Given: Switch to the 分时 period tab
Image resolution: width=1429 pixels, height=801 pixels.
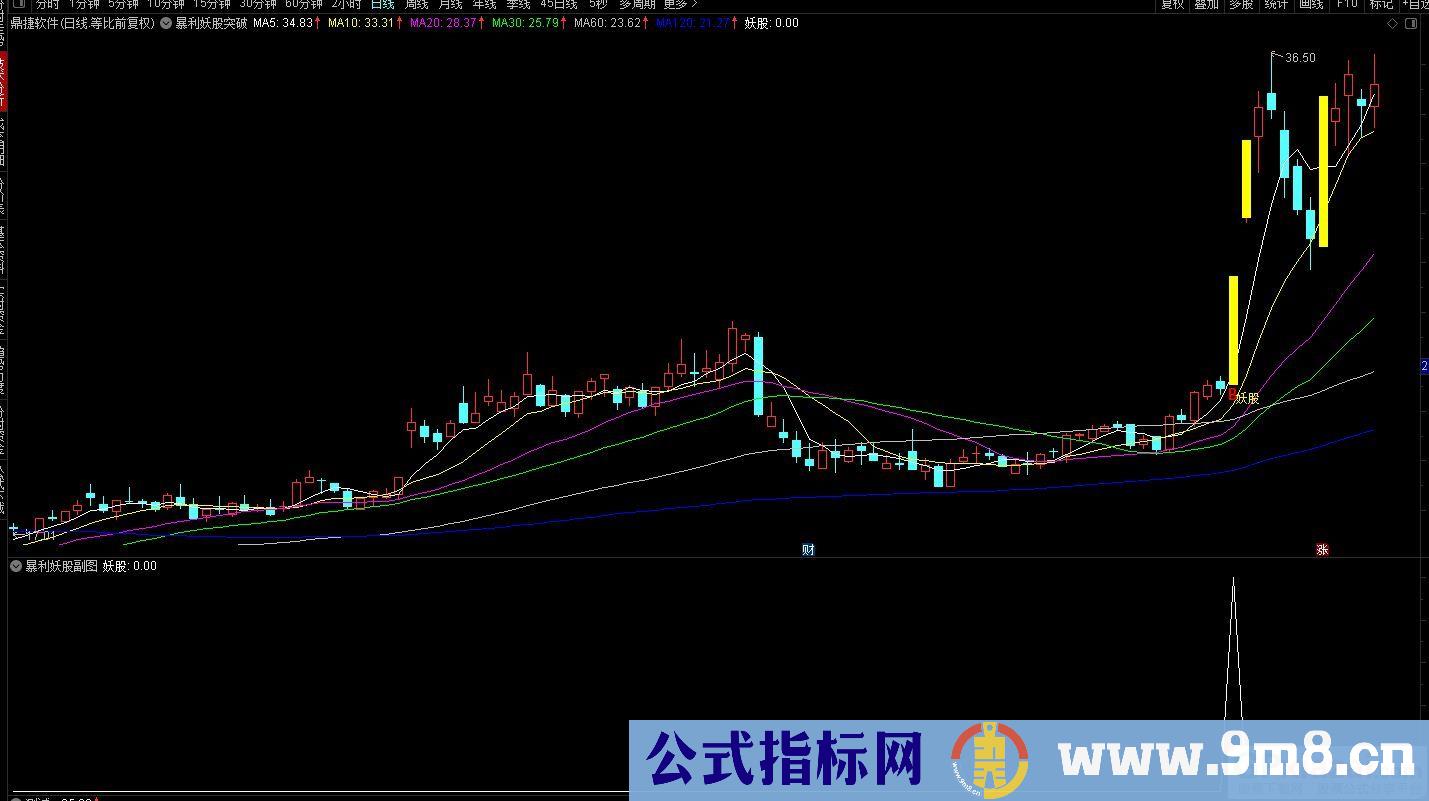Looking at the screenshot, I should [47, 5].
